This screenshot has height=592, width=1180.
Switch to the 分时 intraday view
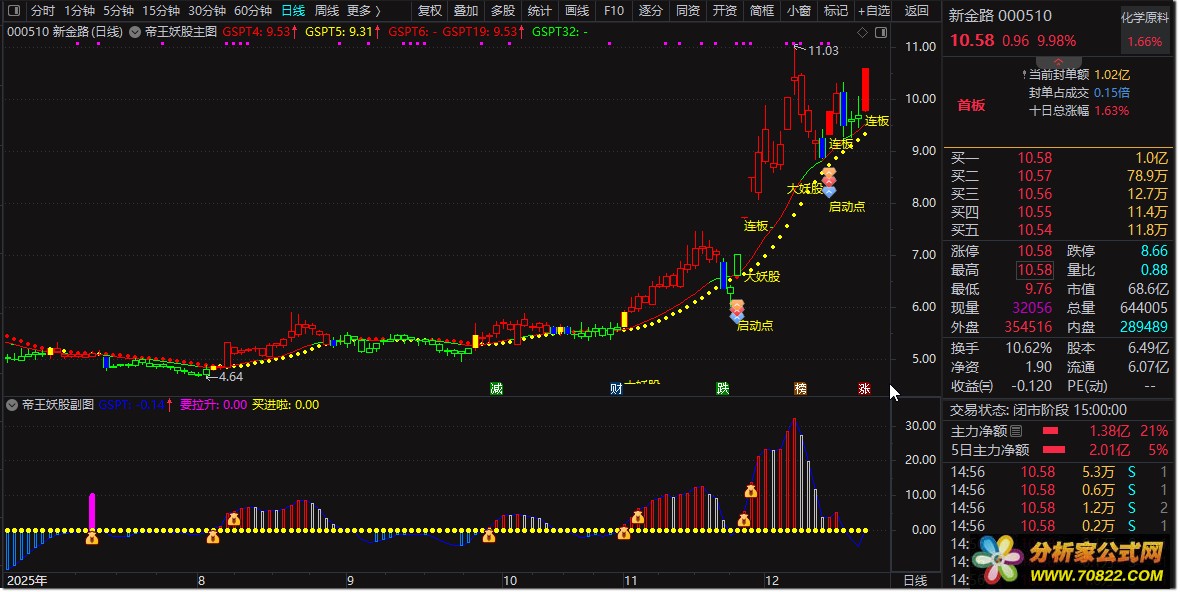pyautogui.click(x=42, y=11)
